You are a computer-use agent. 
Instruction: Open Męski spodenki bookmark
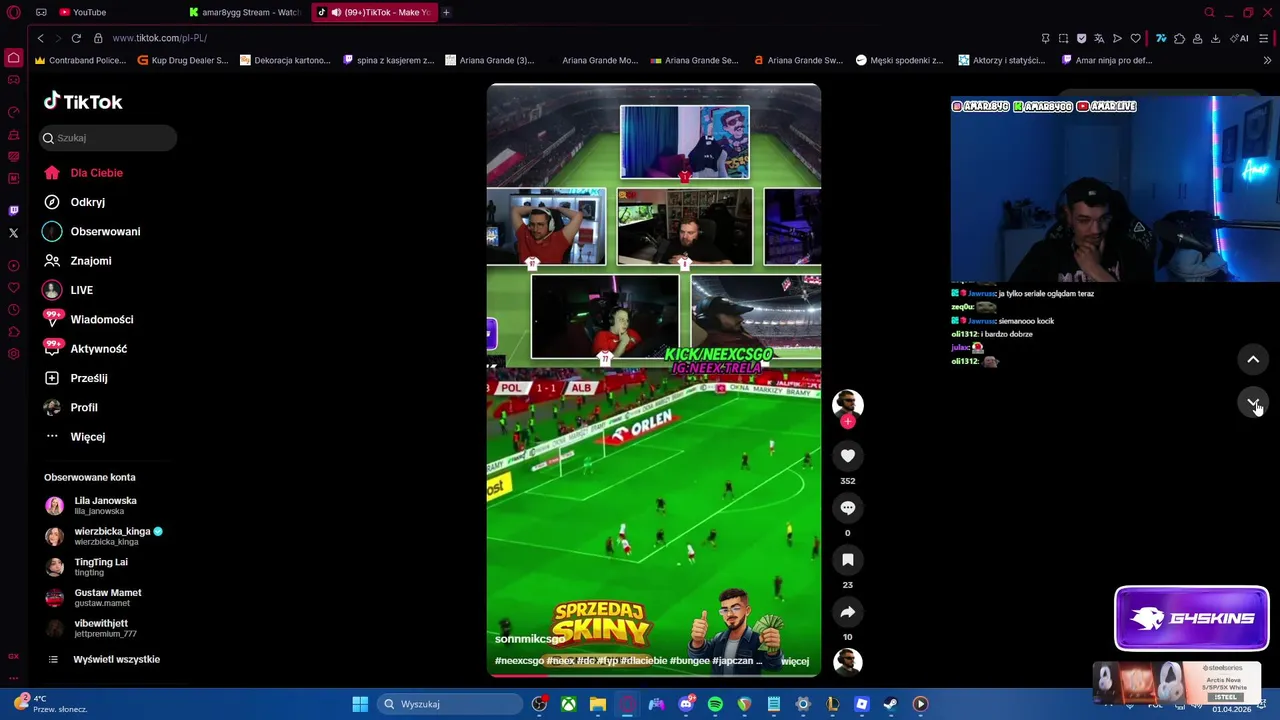pos(900,60)
